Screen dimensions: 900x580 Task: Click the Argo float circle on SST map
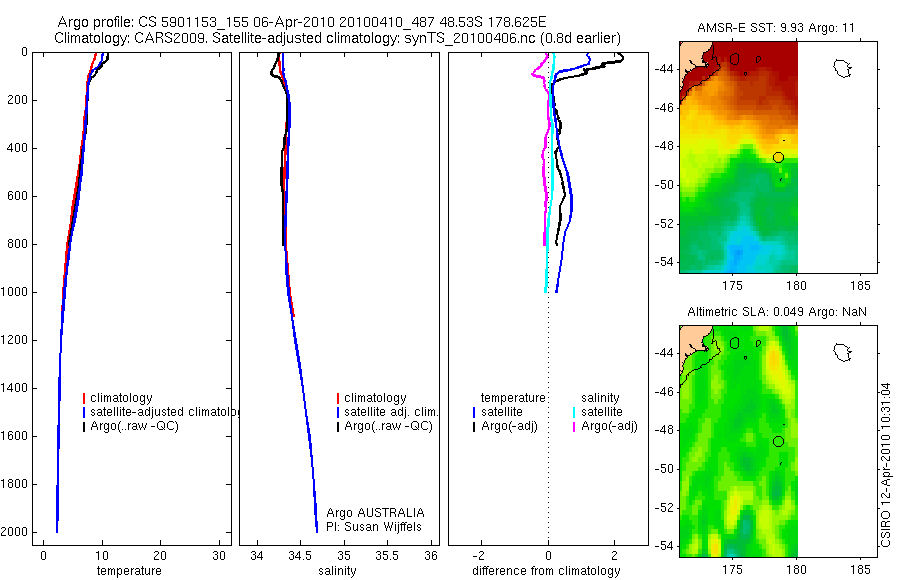[x=778, y=157]
